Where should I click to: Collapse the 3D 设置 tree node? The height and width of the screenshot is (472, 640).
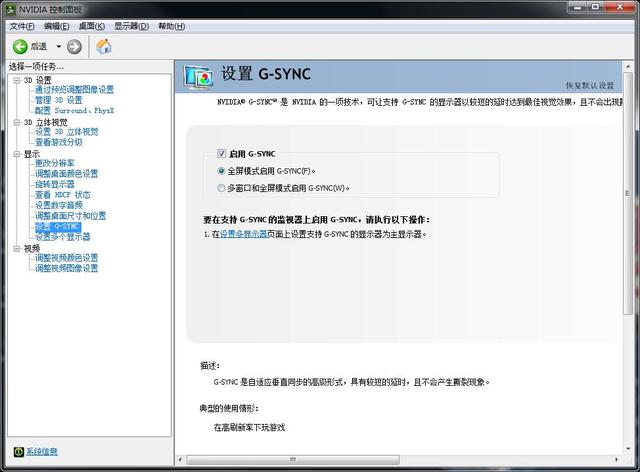pos(17,80)
